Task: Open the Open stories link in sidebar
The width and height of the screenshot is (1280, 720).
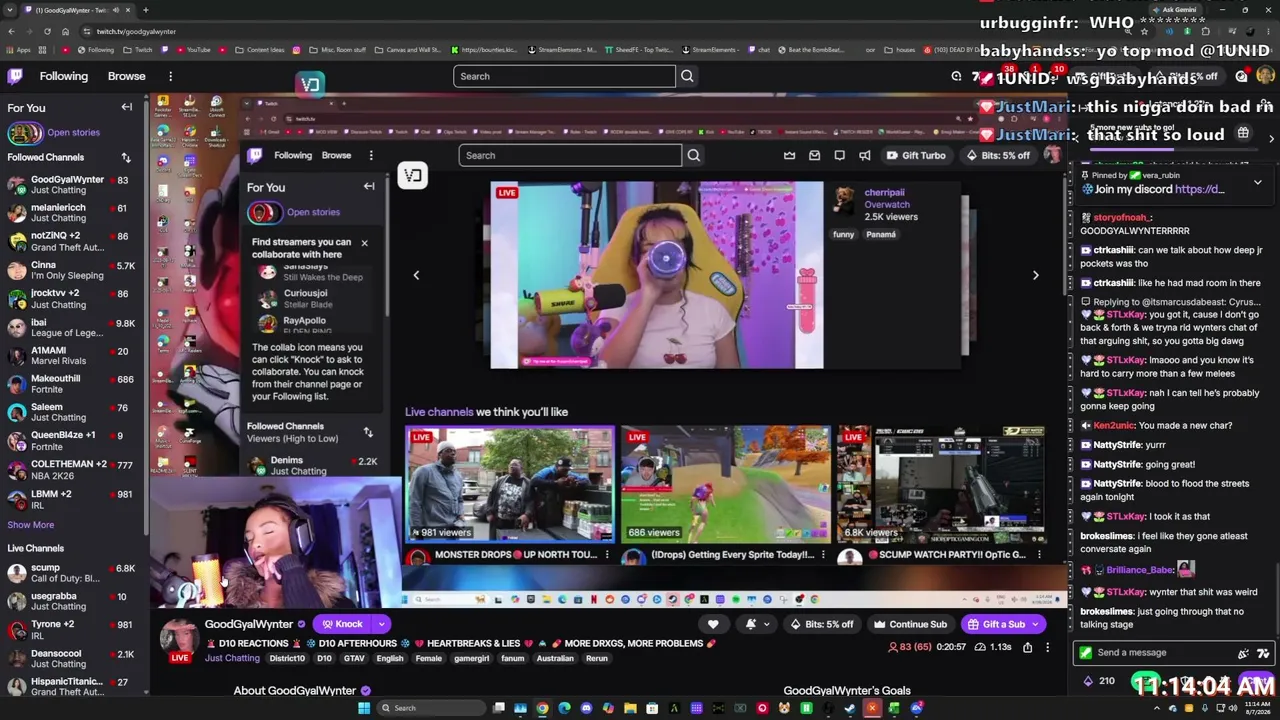Action: (73, 132)
